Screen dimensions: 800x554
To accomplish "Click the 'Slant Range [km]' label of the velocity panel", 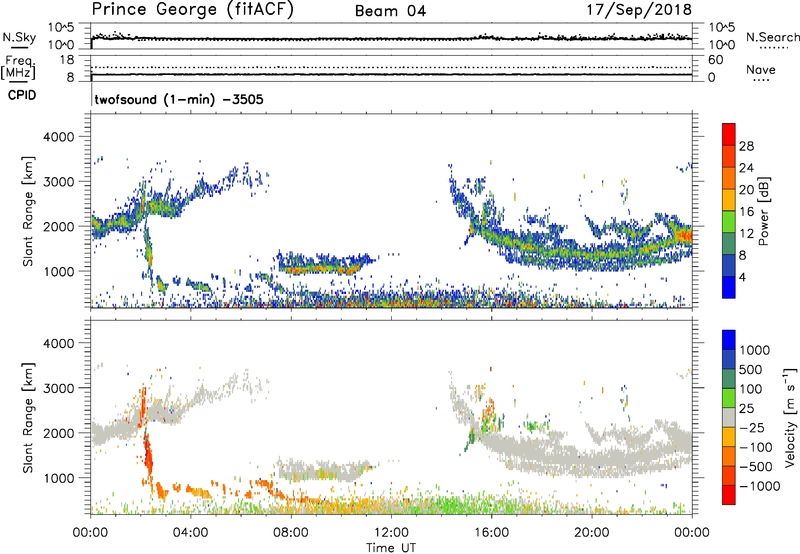I will pos(28,418).
